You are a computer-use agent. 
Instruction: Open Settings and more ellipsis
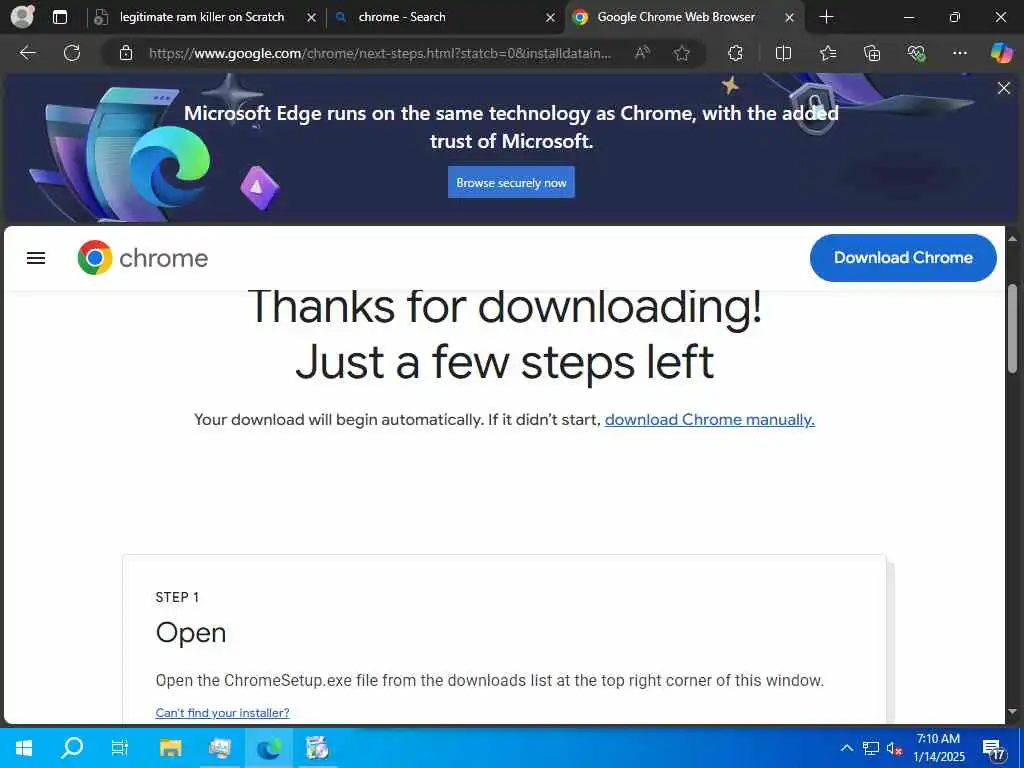click(x=959, y=53)
